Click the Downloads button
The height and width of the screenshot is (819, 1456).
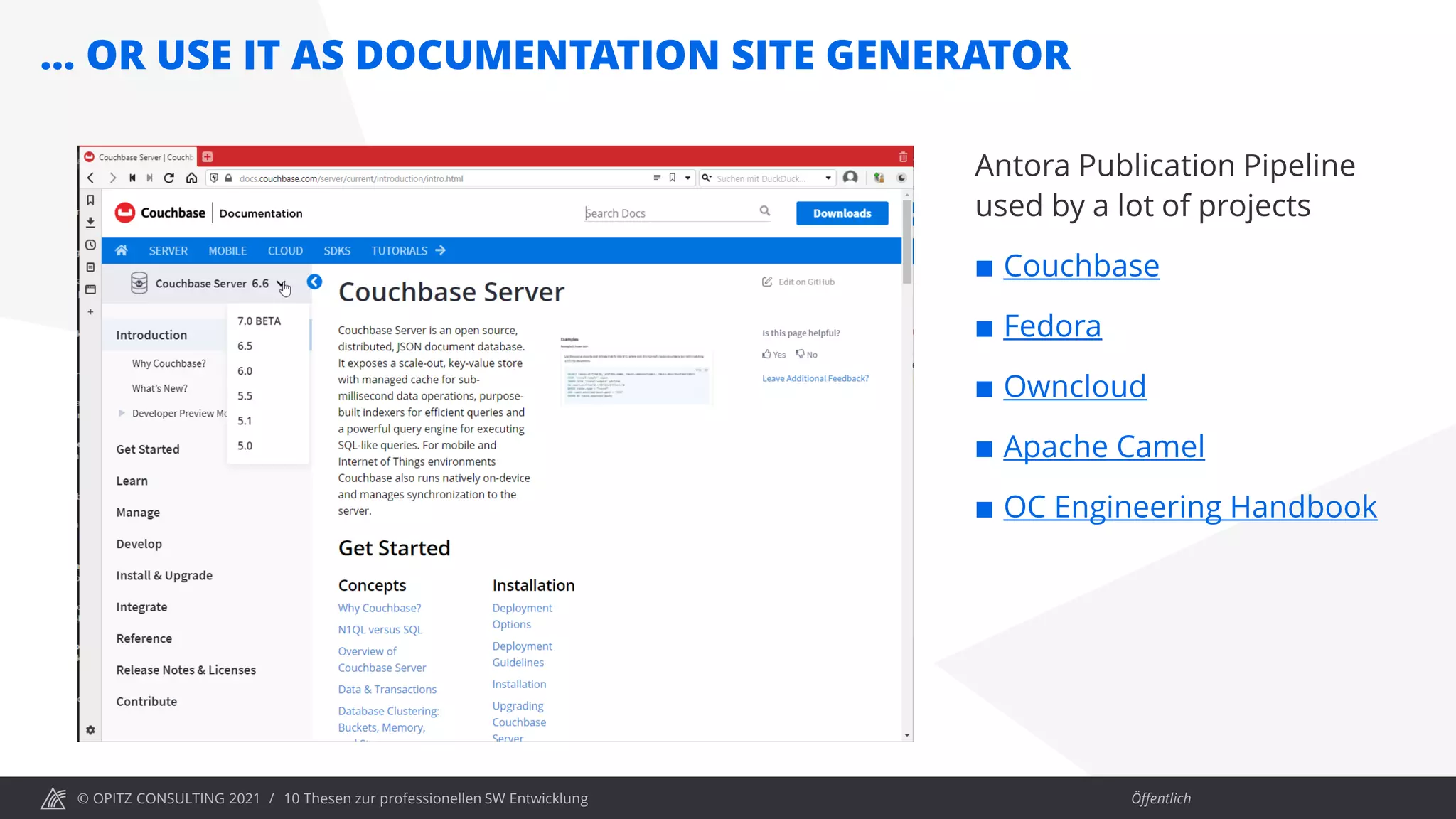(x=842, y=213)
